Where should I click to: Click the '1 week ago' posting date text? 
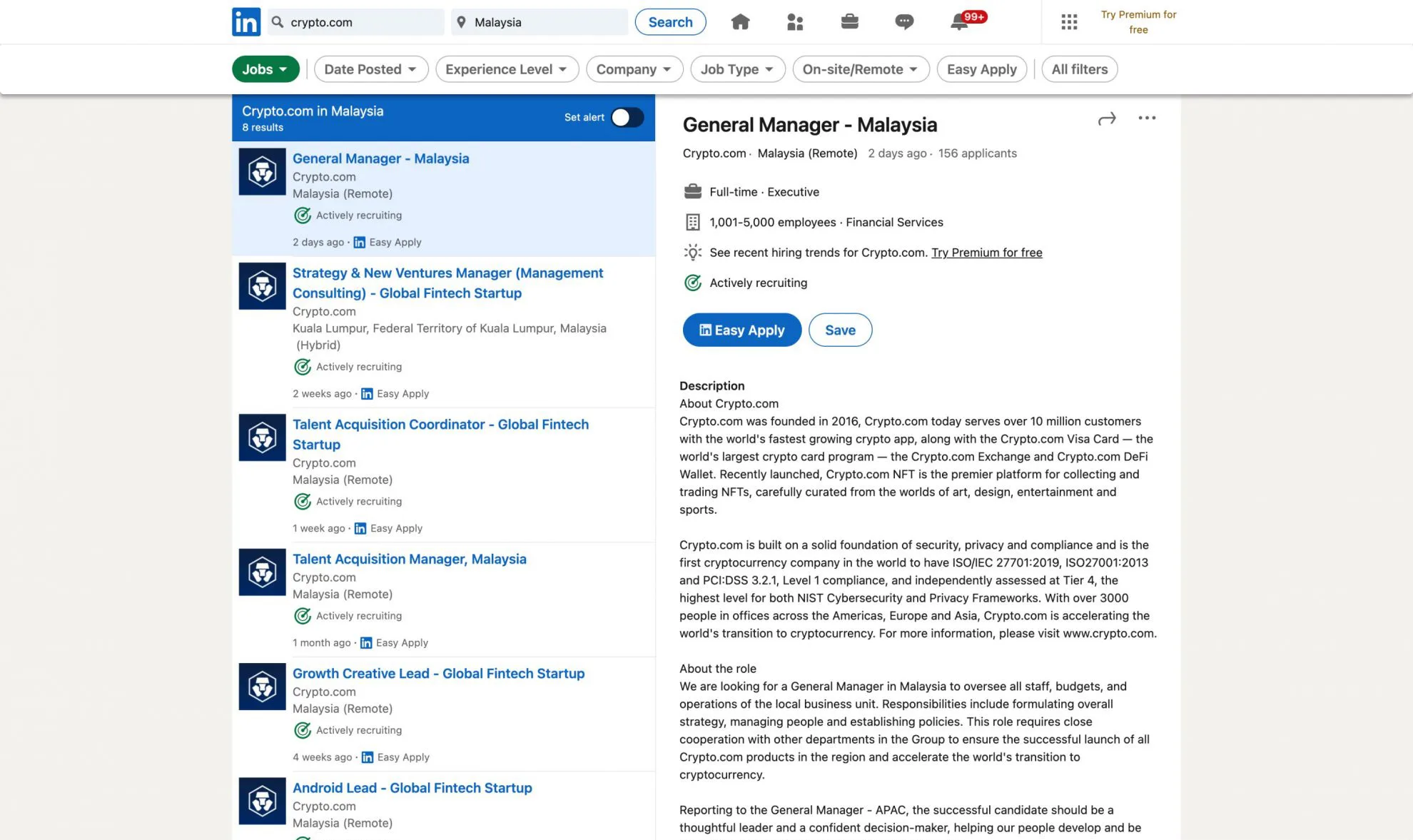click(x=318, y=529)
